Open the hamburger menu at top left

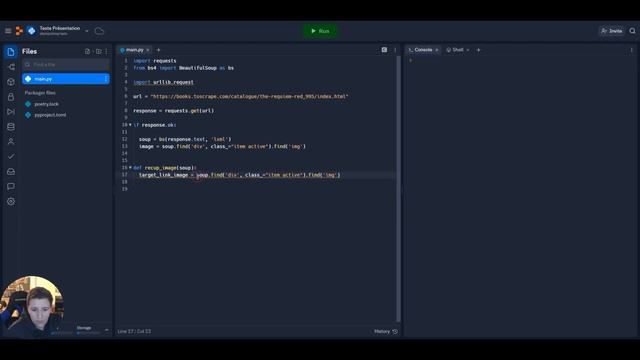pyautogui.click(x=8, y=31)
